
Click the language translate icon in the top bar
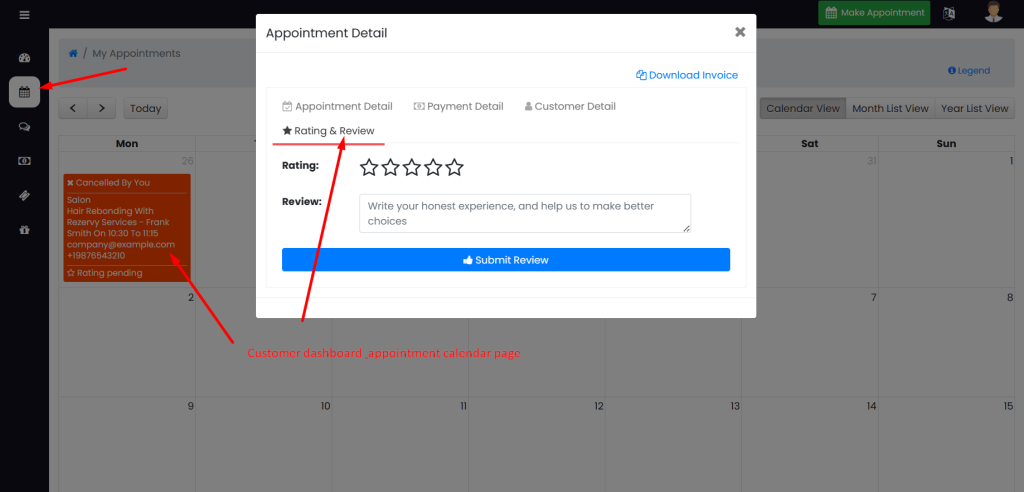[x=949, y=13]
